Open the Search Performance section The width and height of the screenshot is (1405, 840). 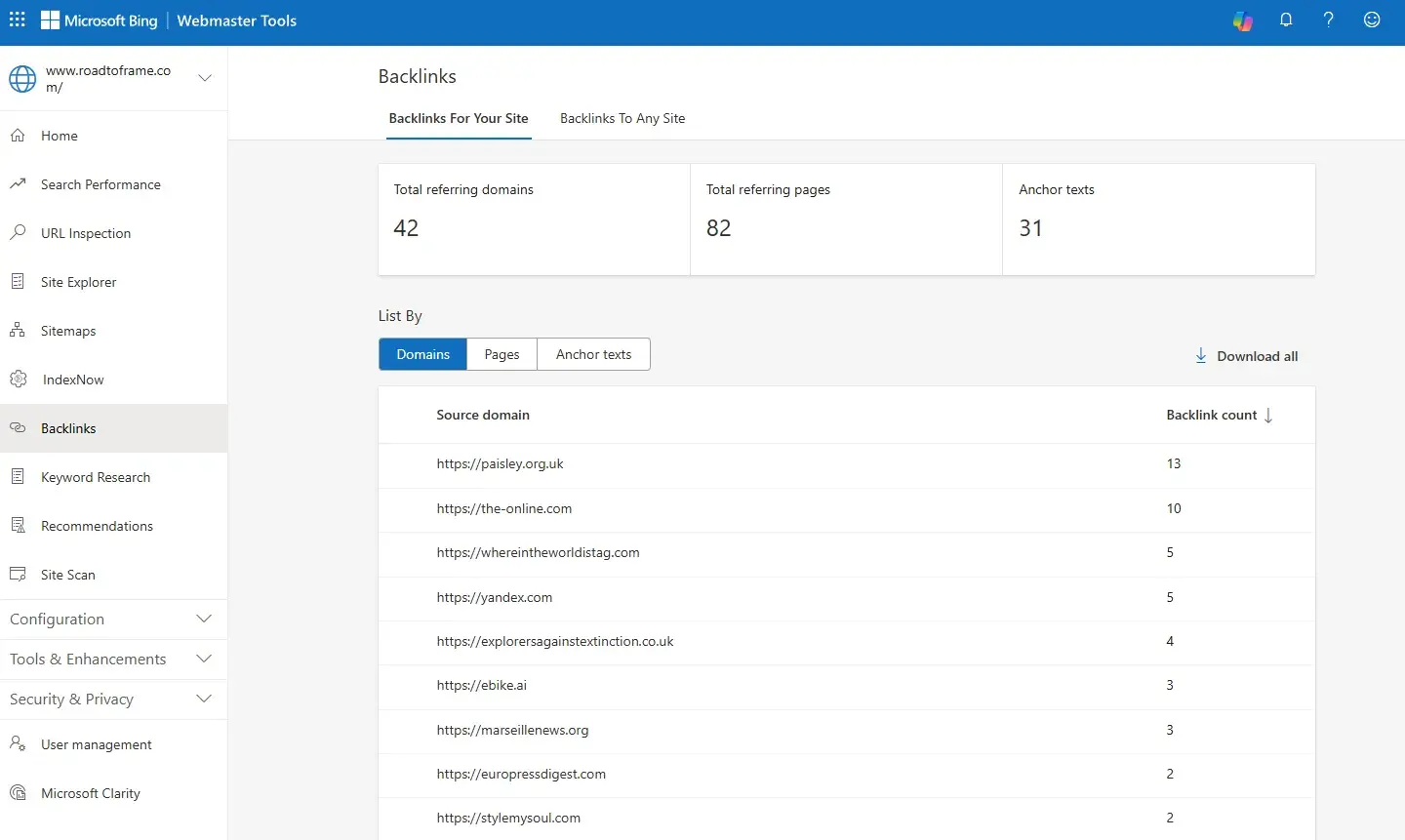[x=100, y=183]
